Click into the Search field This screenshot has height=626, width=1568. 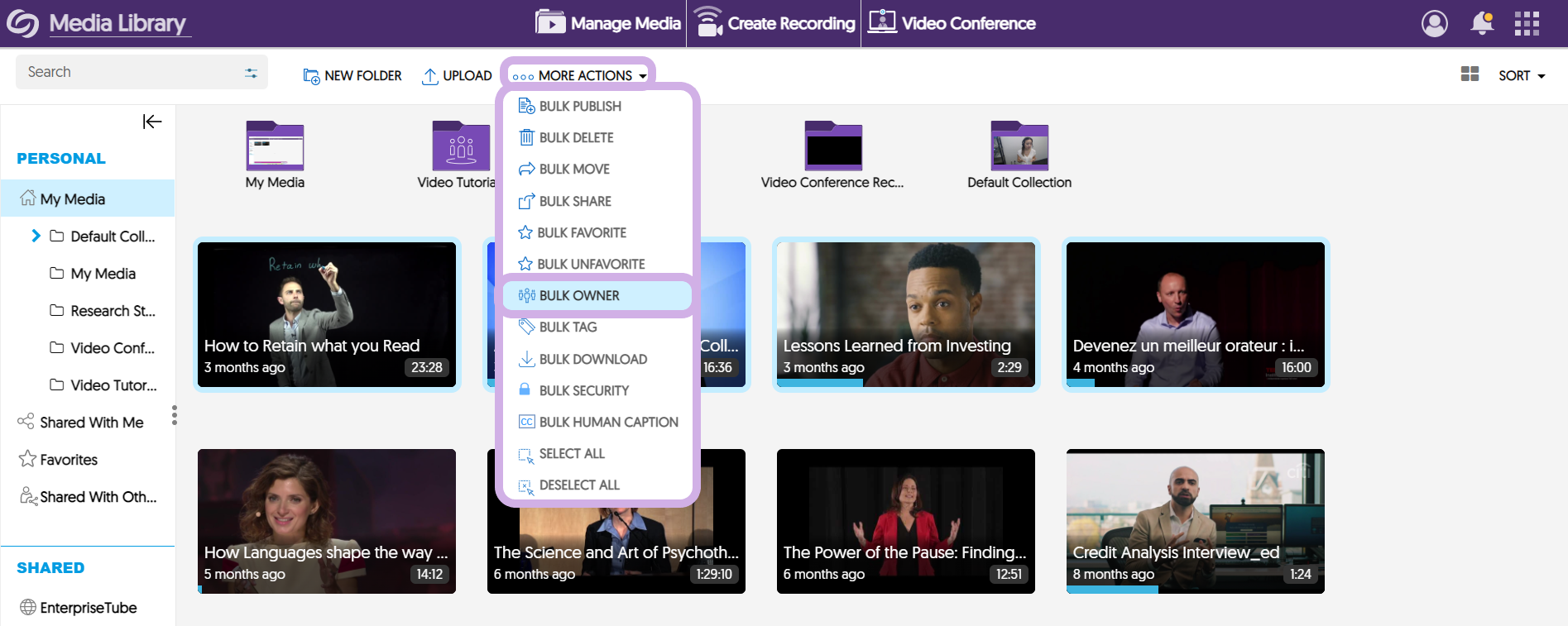pos(124,72)
